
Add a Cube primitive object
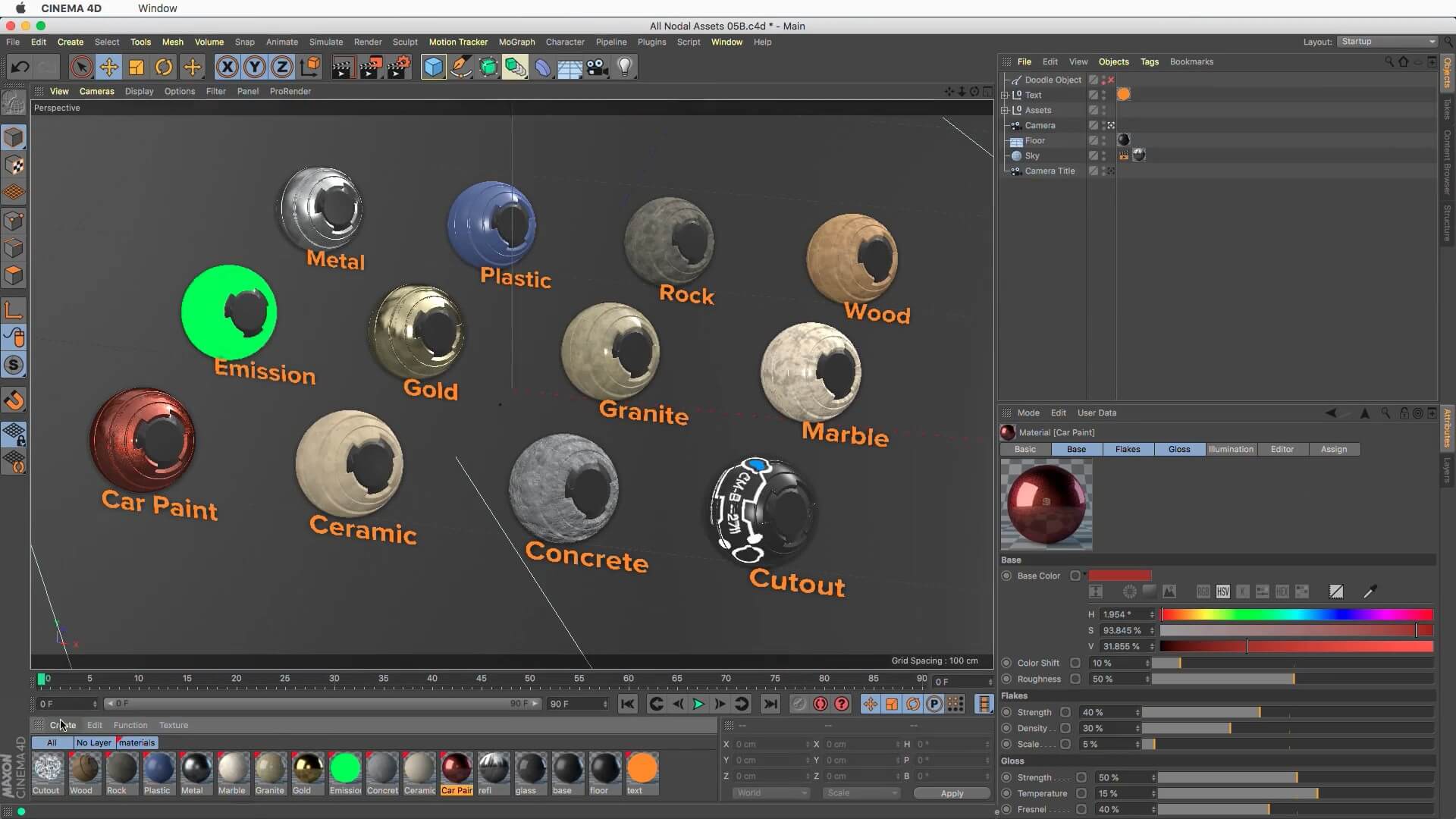433,67
